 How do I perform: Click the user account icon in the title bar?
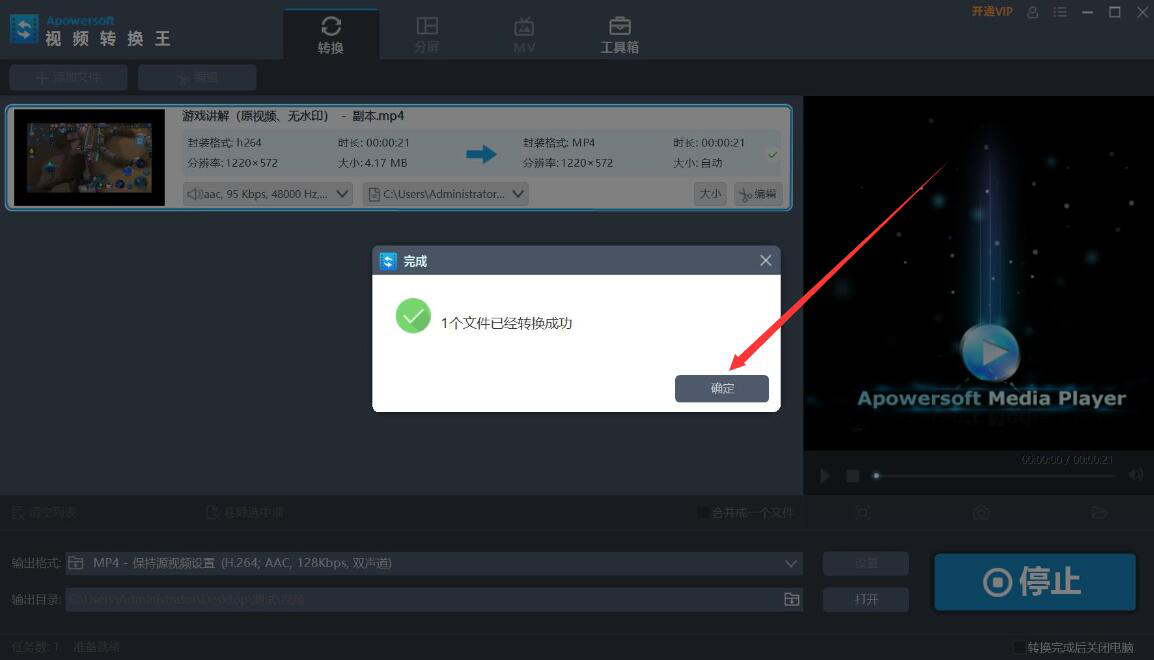coord(1032,12)
